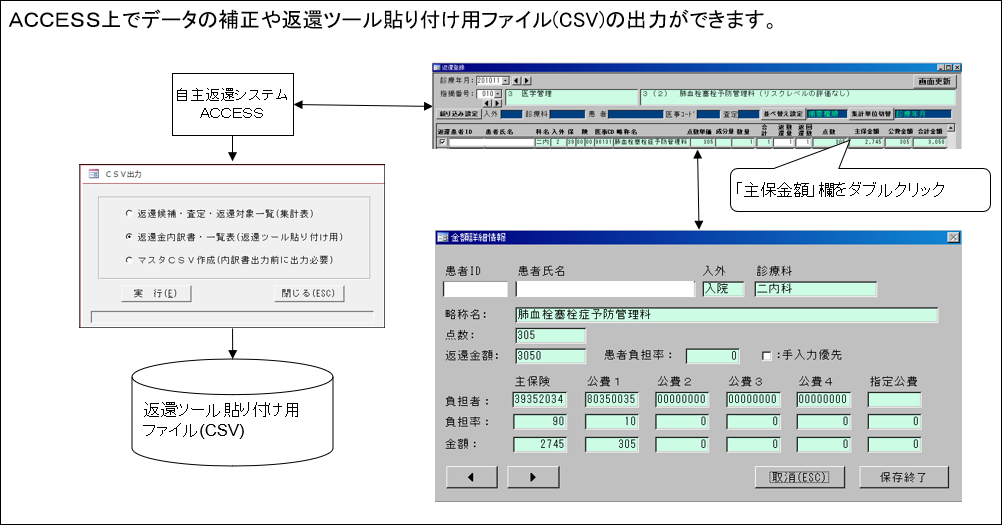Select 返還金内訳書・一覧表 radio option
The height and width of the screenshot is (525, 1002).
(129, 236)
